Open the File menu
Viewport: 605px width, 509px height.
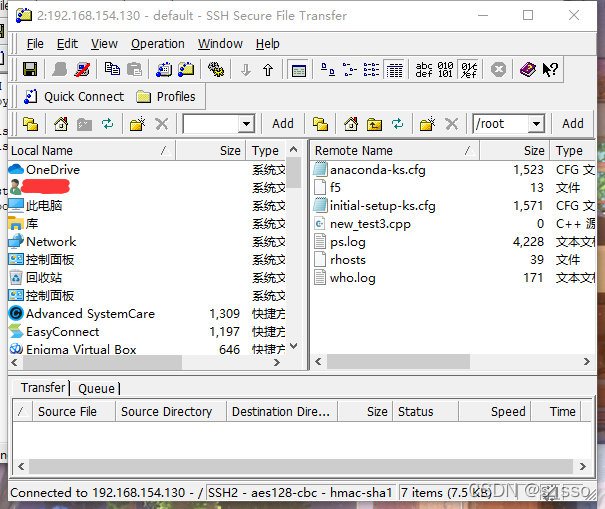click(x=35, y=44)
